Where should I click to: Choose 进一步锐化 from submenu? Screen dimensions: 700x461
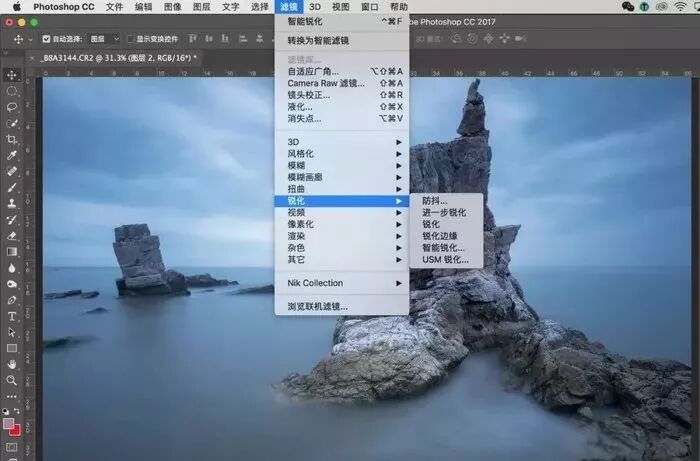coord(446,212)
